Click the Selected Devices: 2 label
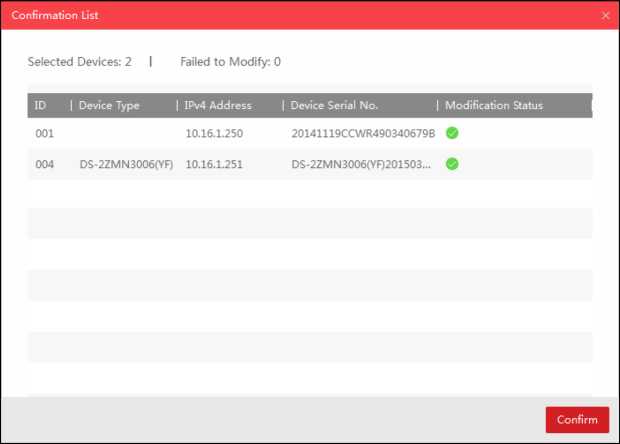620x444 pixels. coord(79,62)
